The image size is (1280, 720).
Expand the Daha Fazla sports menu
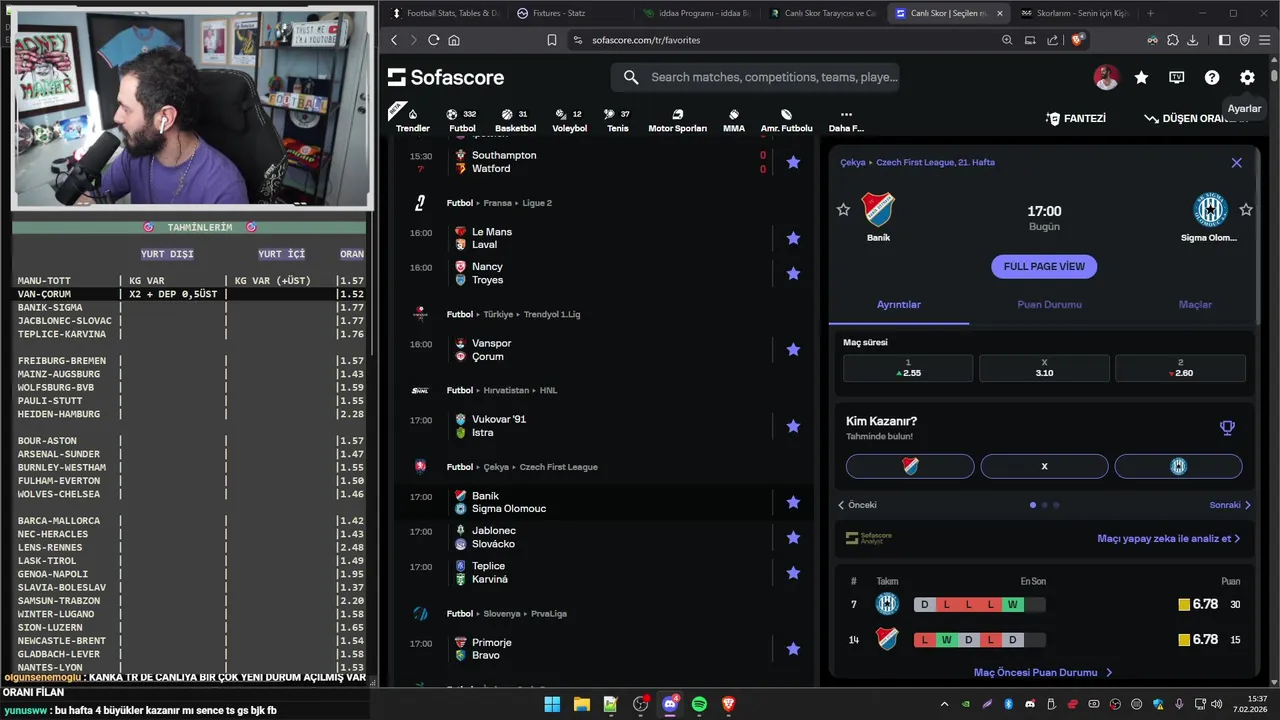click(x=846, y=121)
